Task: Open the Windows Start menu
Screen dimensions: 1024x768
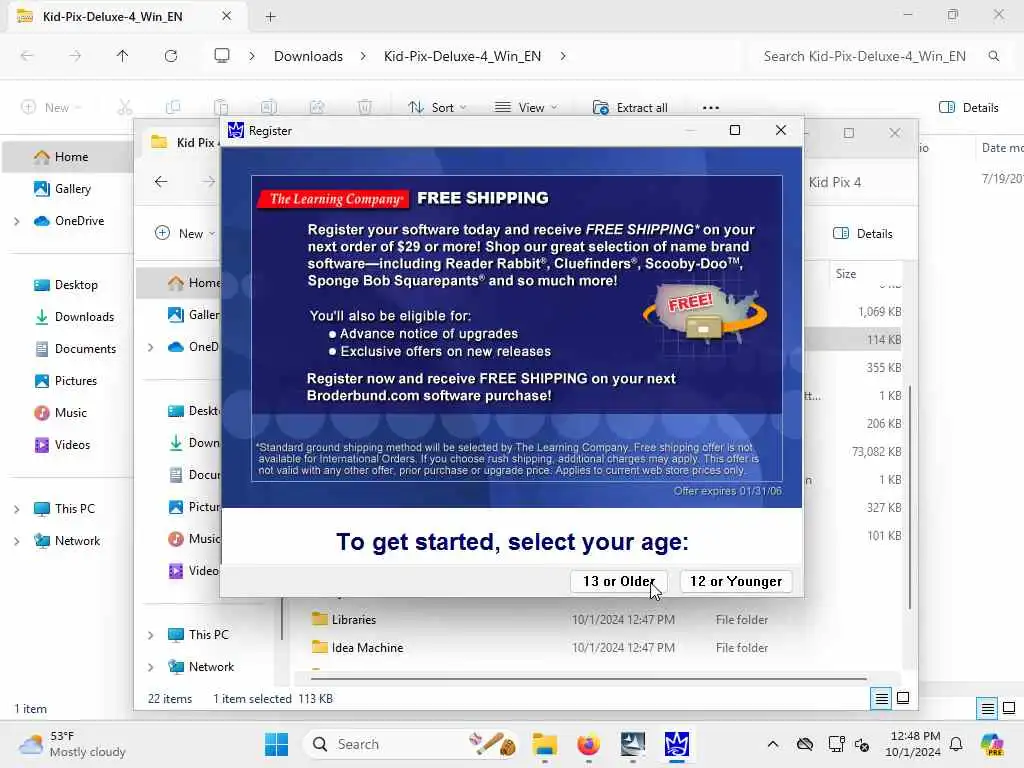Action: (x=276, y=744)
